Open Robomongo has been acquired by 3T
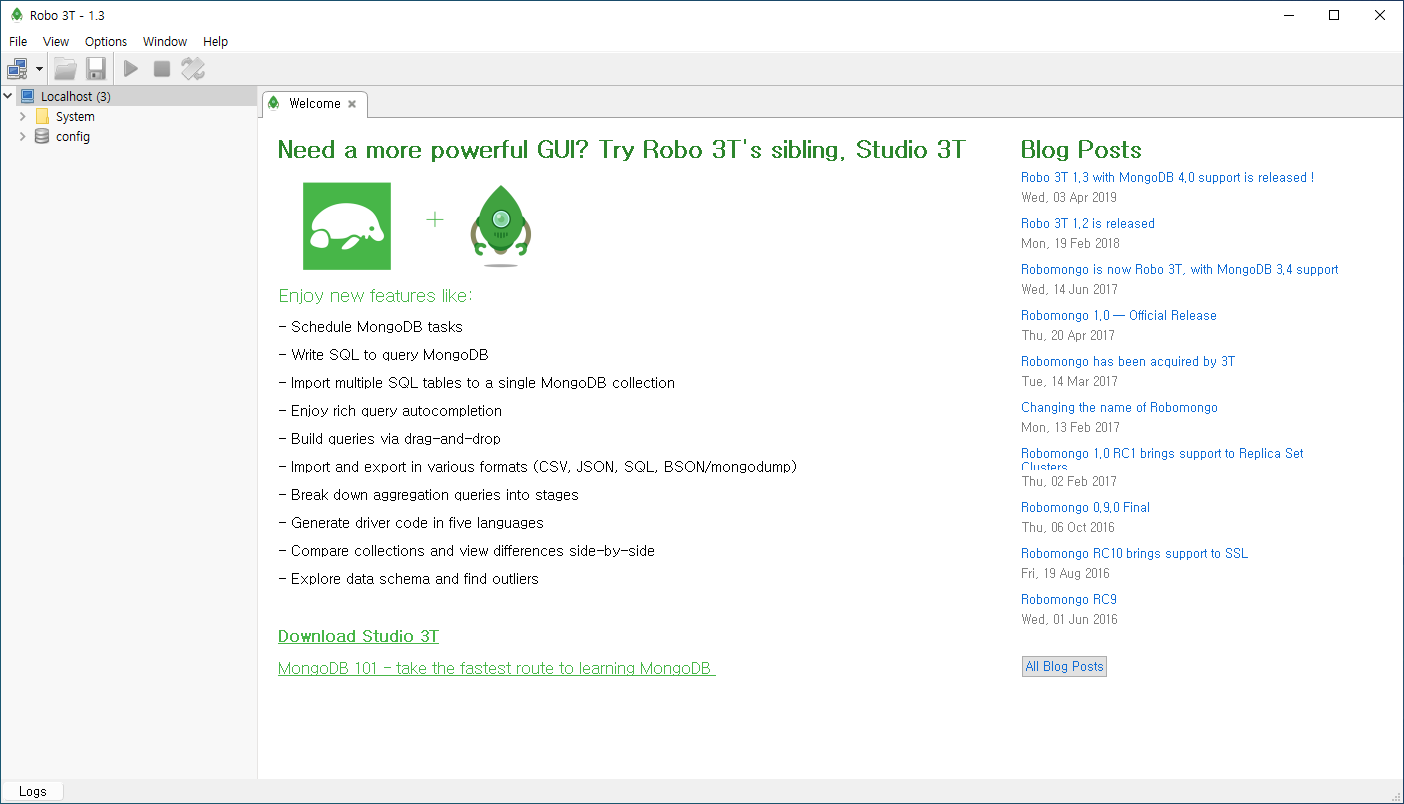 (x=1128, y=361)
